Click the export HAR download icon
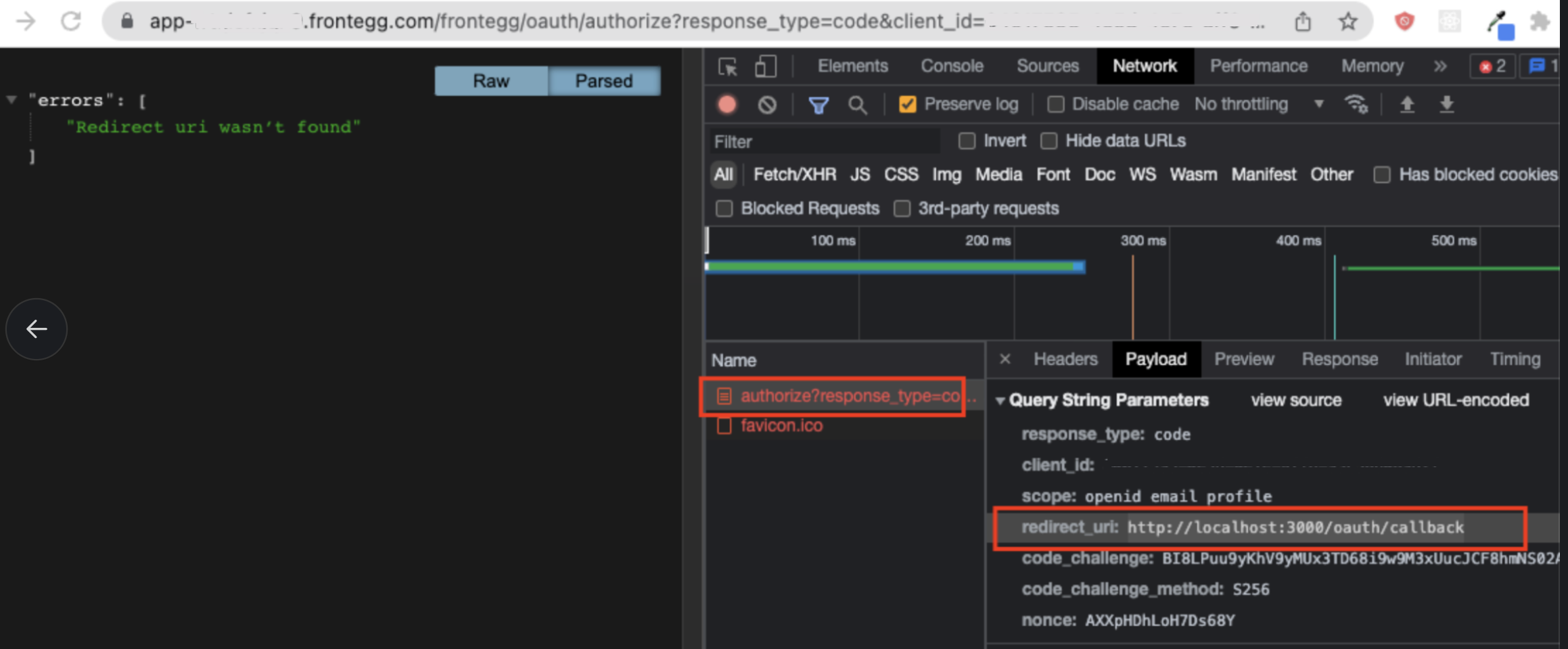 pyautogui.click(x=1446, y=104)
